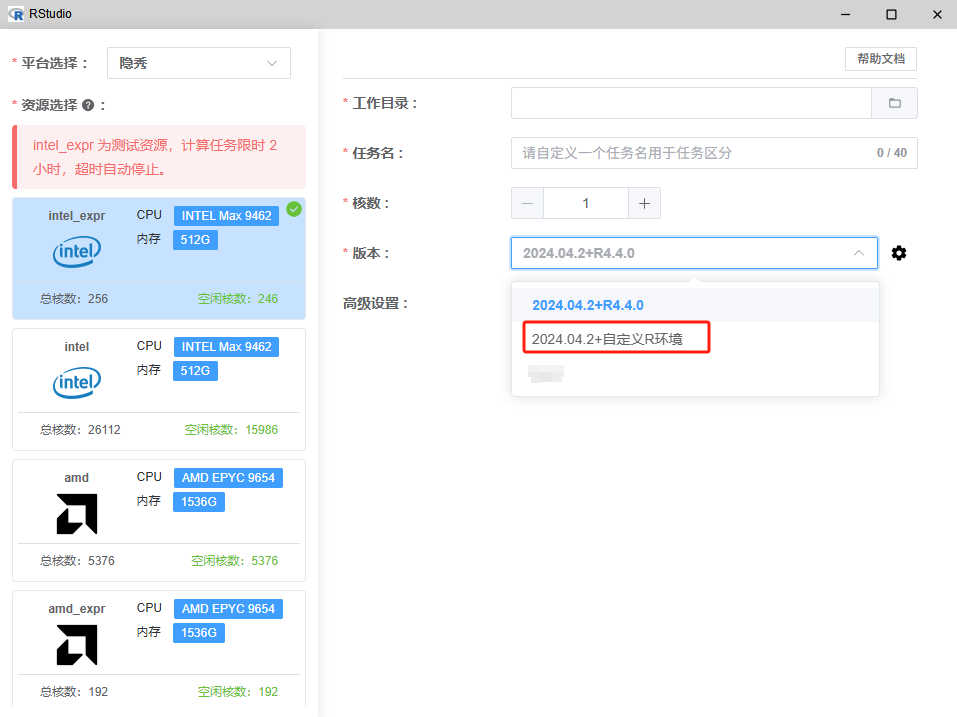Open the 平台选择 dropdown showing 隐秀
The height and width of the screenshot is (717, 957).
coord(198,63)
